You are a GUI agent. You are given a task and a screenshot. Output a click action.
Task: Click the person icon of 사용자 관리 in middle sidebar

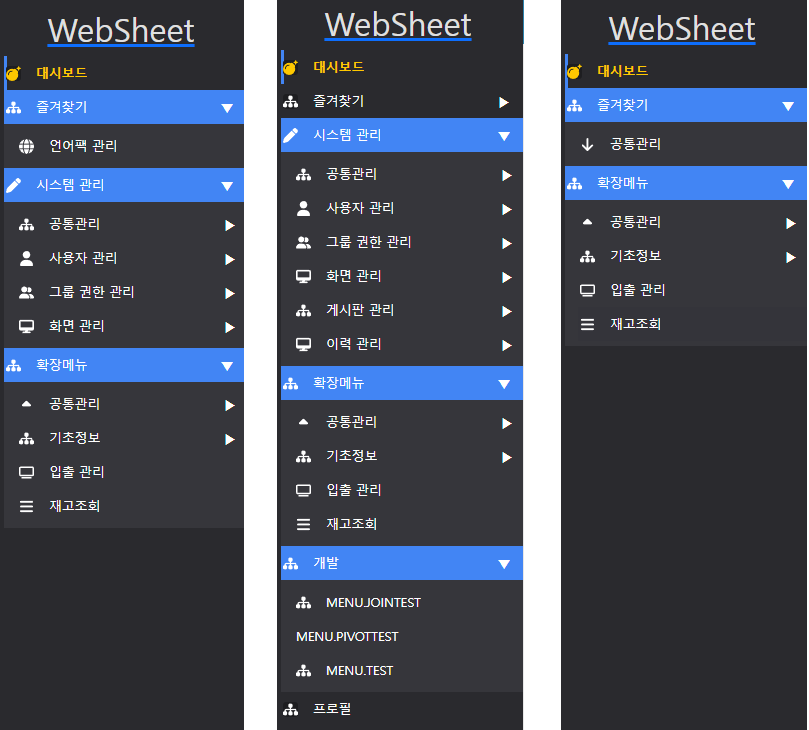coord(303,209)
